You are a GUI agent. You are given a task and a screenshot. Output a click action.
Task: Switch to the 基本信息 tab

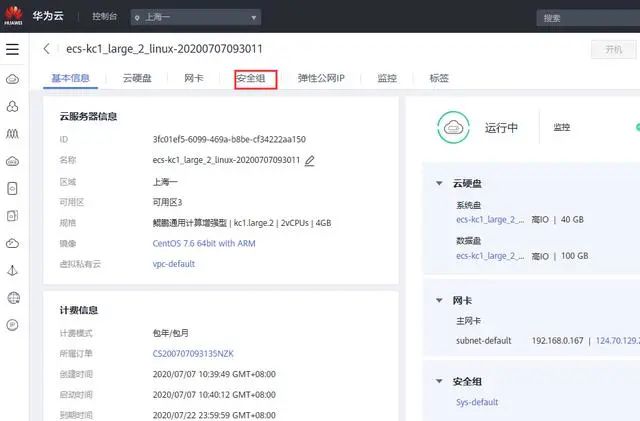click(70, 78)
